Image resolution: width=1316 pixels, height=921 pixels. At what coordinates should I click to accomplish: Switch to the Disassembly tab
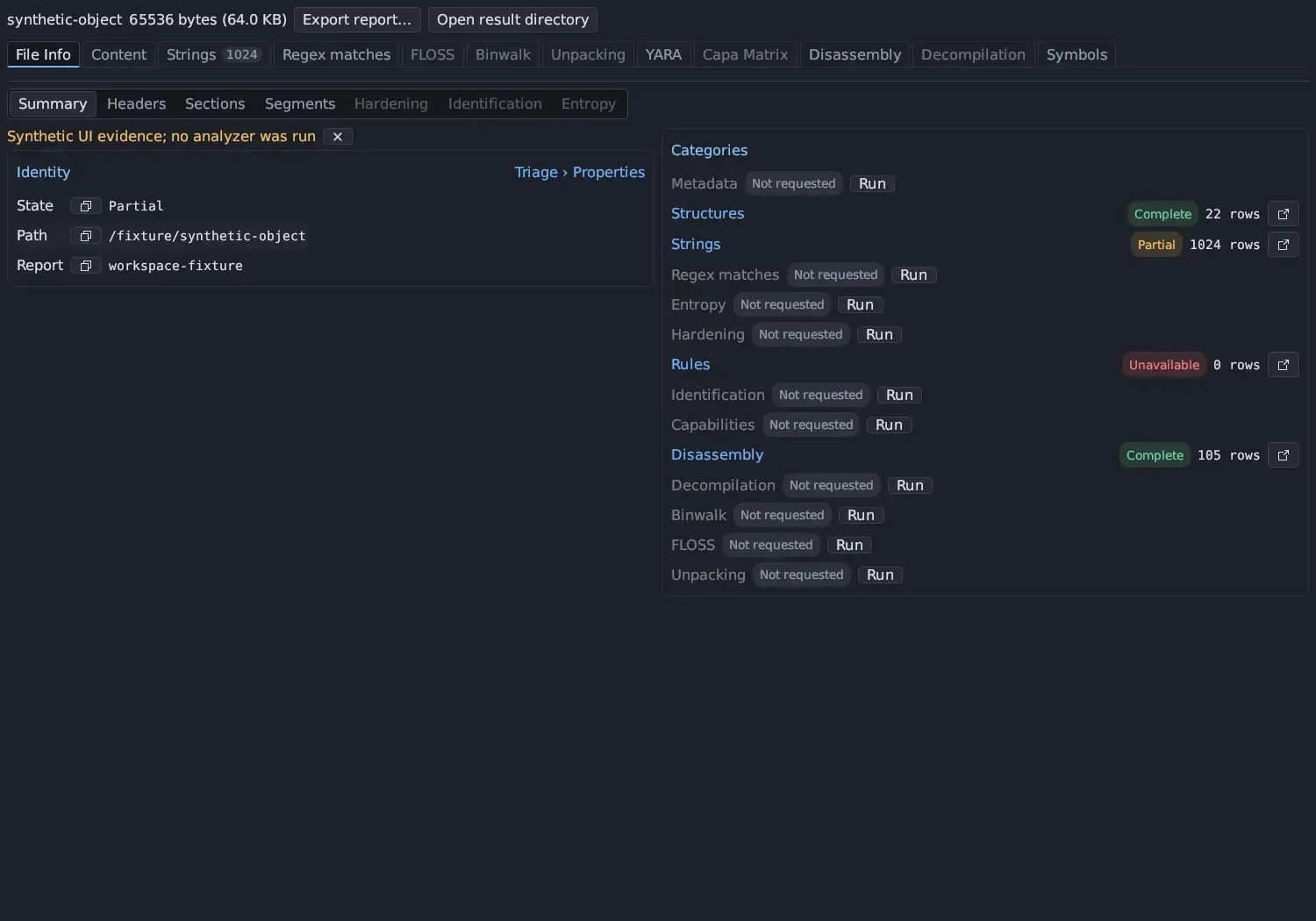coord(855,54)
